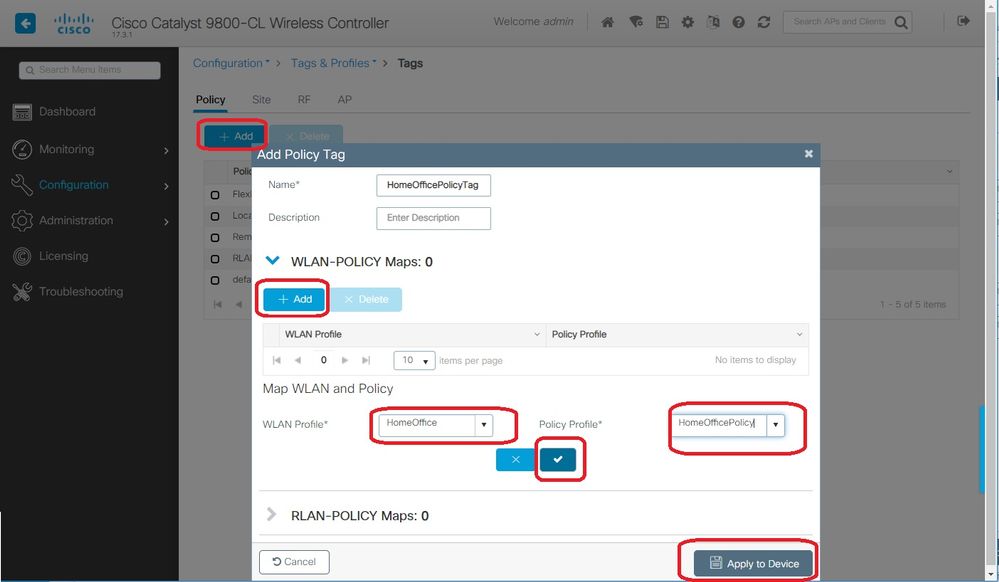
Task: Click the page number field in pager
Action: click(x=323, y=360)
